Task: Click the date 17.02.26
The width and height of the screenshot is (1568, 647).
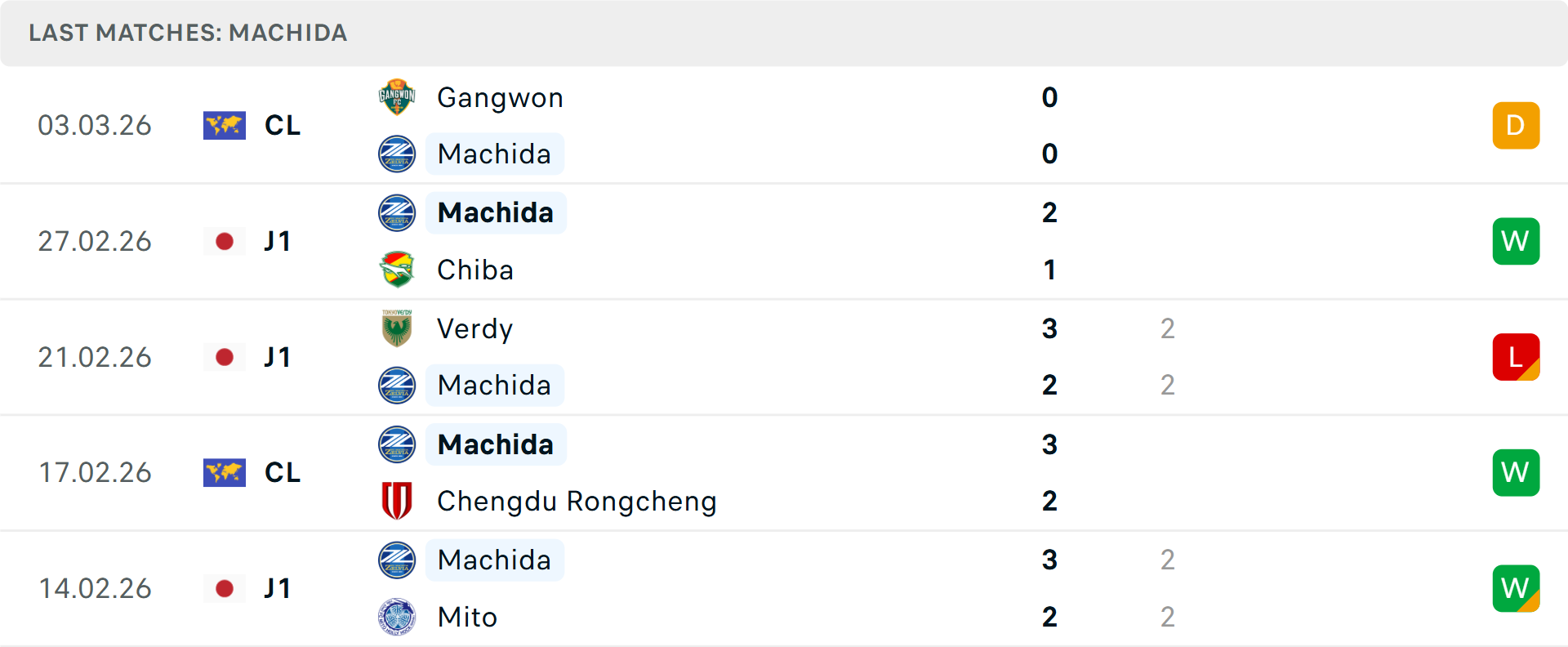Action: click(x=95, y=472)
